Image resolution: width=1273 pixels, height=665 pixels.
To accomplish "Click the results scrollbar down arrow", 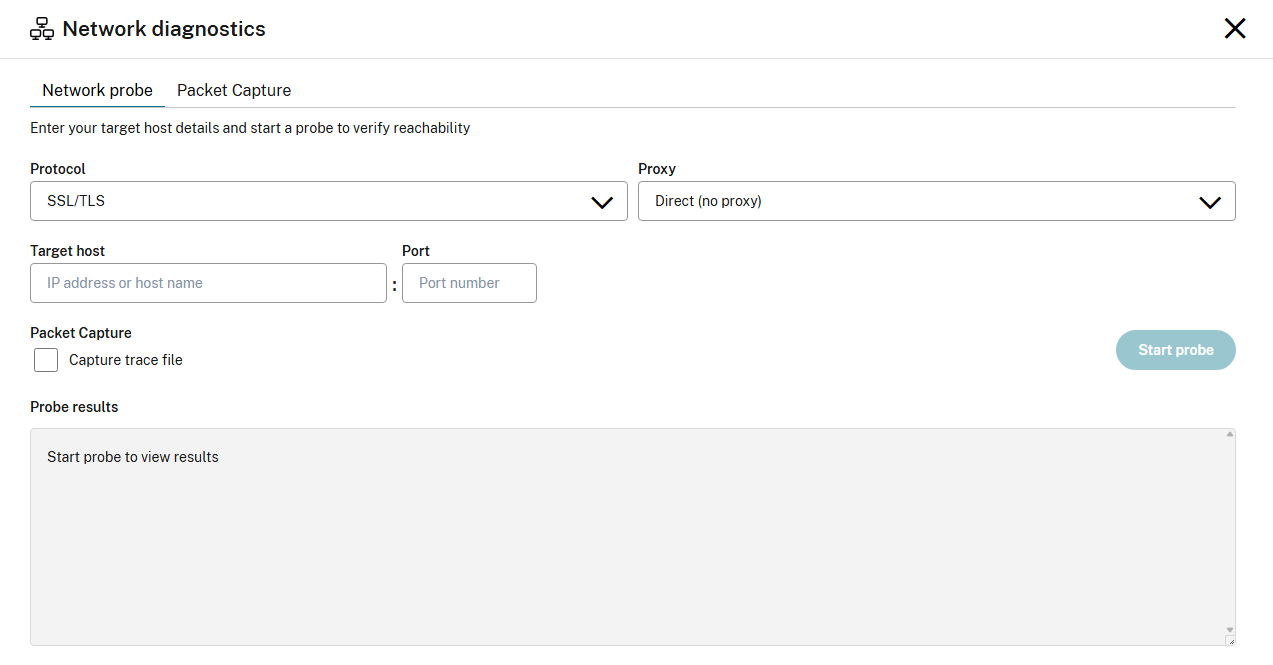I will click(x=1230, y=630).
